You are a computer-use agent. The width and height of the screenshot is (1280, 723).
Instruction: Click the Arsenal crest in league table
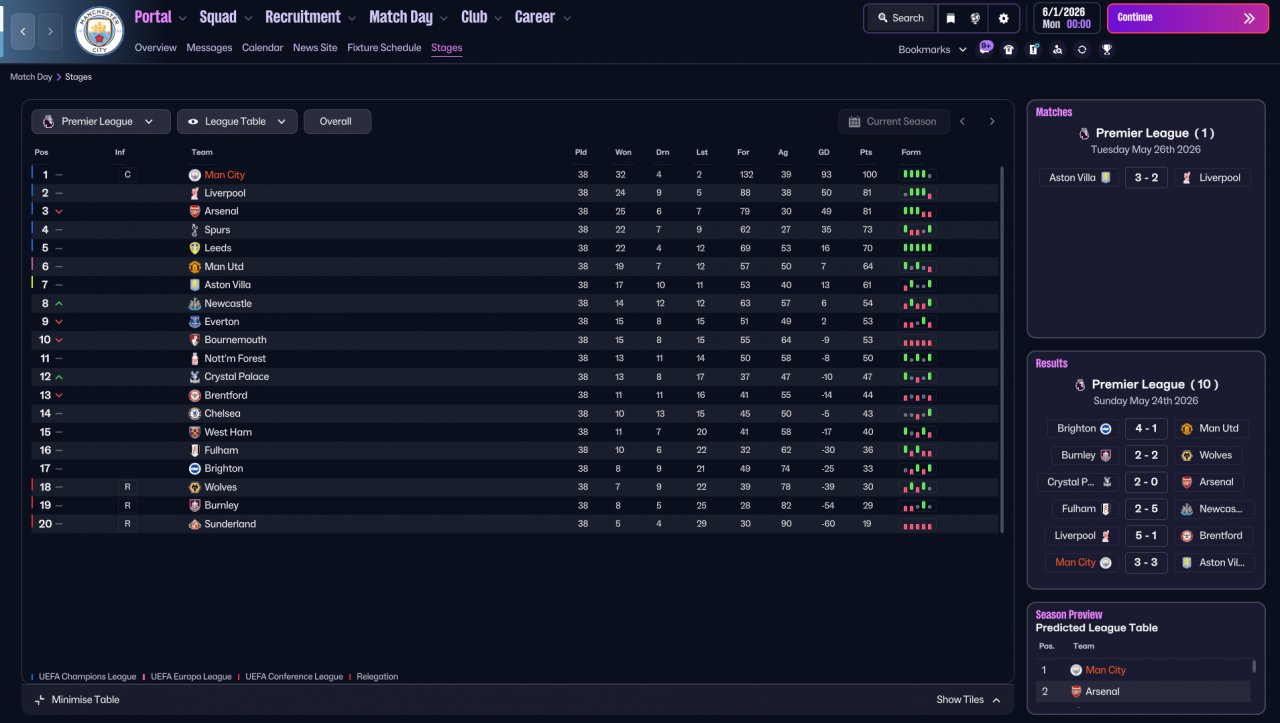click(195, 212)
